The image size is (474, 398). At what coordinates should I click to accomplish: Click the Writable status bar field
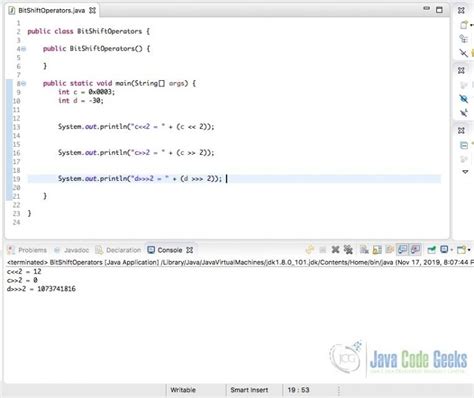pyautogui.click(x=183, y=390)
